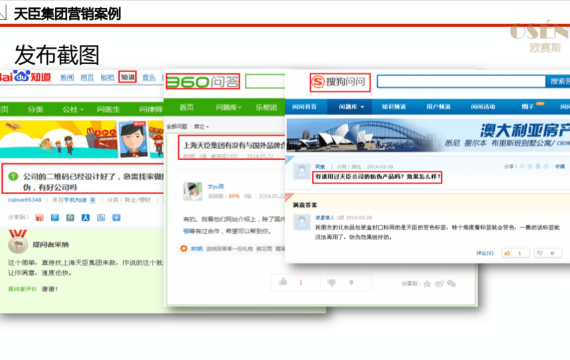This screenshot has height=360, width=570.
Task: Click the blue plus share icon in Baidu
Action: tap(116, 217)
